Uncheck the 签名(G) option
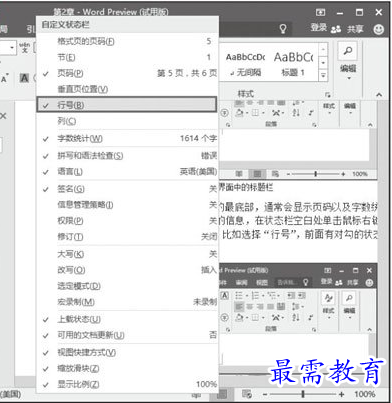The image size is (392, 403). click(x=127, y=189)
